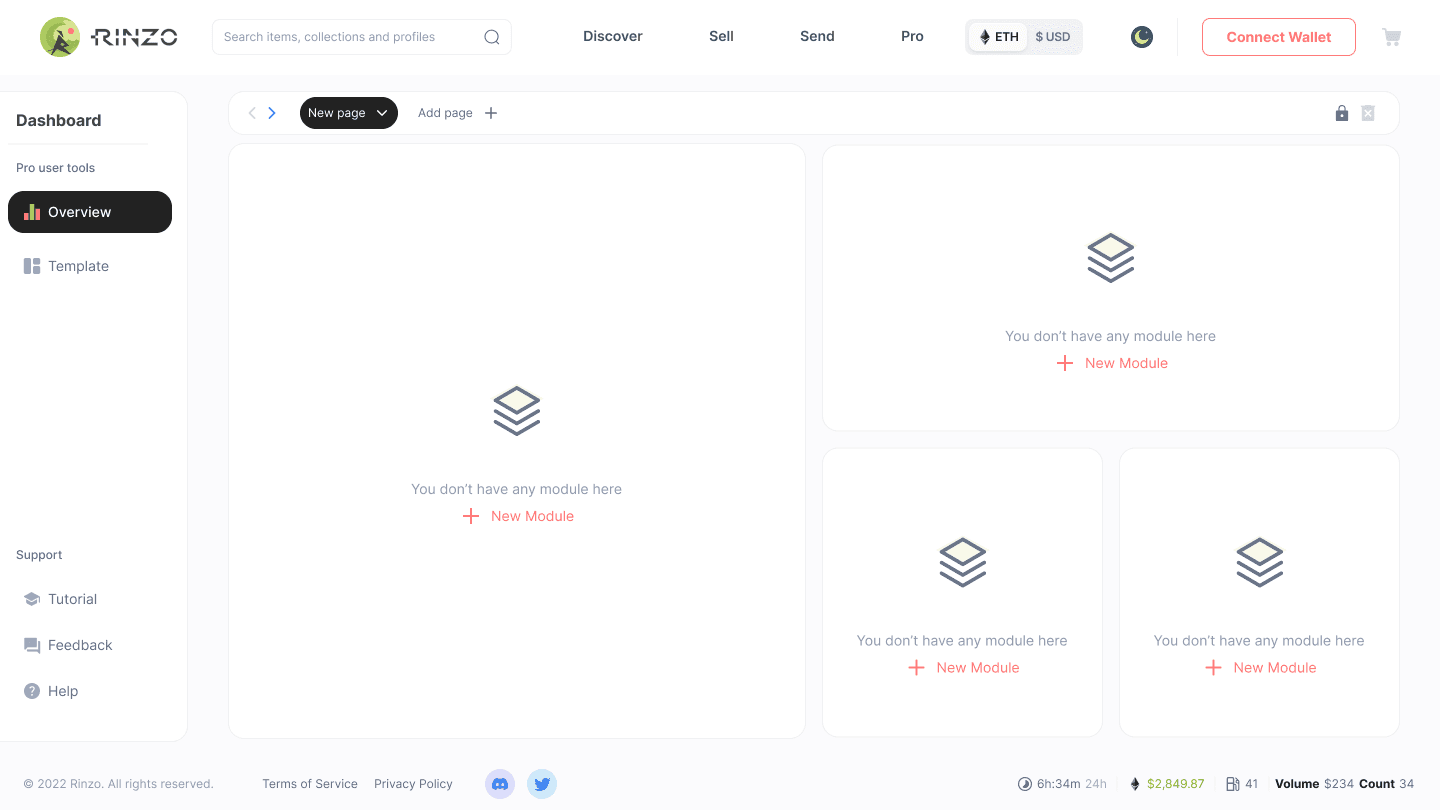1440x810 pixels.
Task: Open the Sell menu
Action: pos(721,36)
